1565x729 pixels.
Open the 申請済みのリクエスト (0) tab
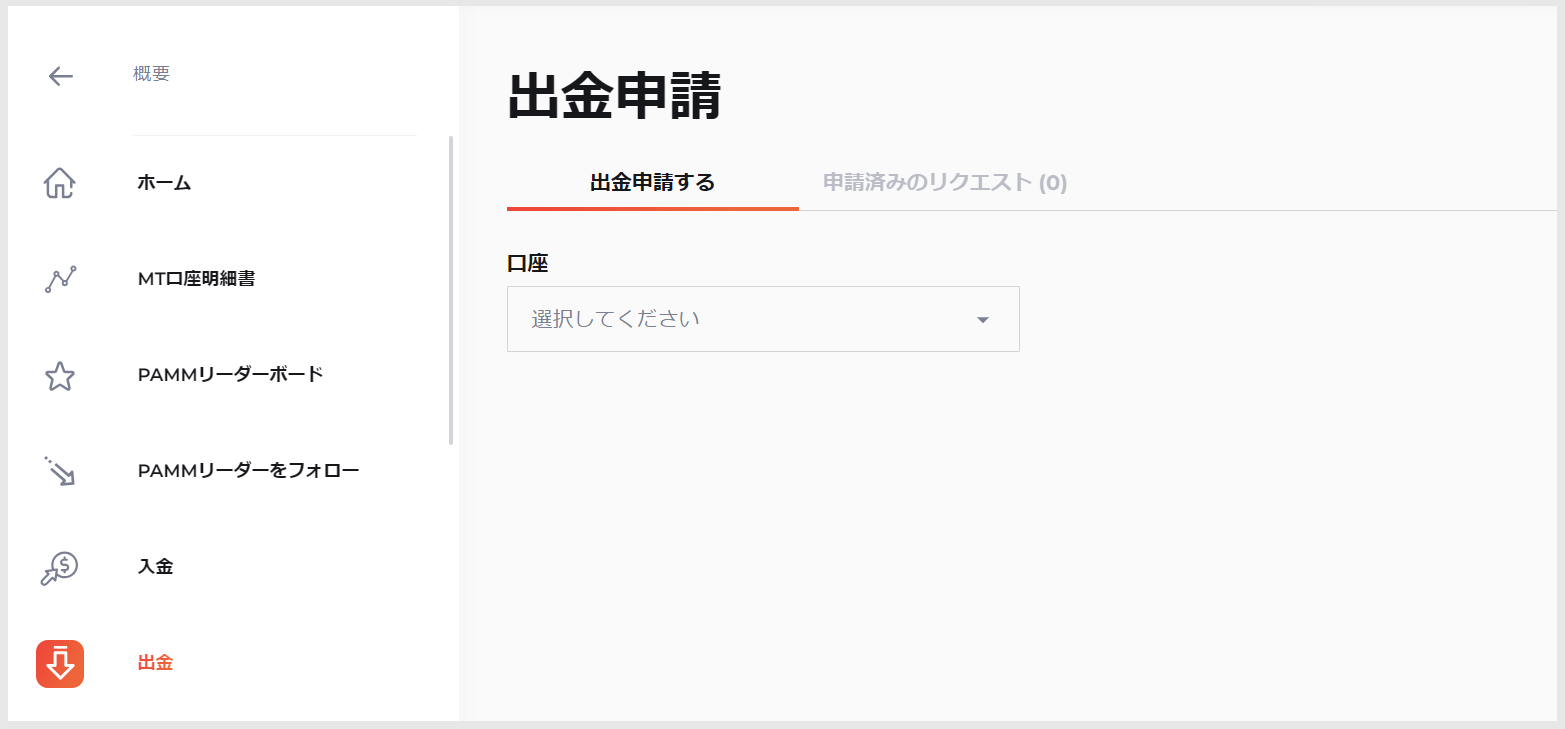[944, 183]
